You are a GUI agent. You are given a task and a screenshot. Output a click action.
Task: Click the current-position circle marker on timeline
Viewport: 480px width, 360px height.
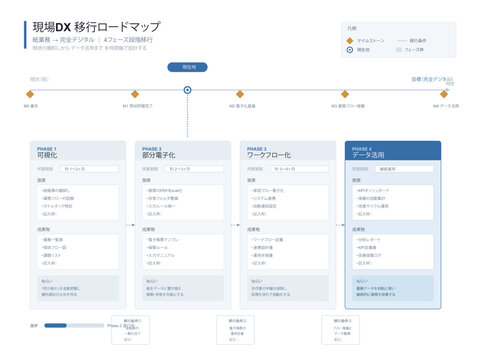coord(187,90)
